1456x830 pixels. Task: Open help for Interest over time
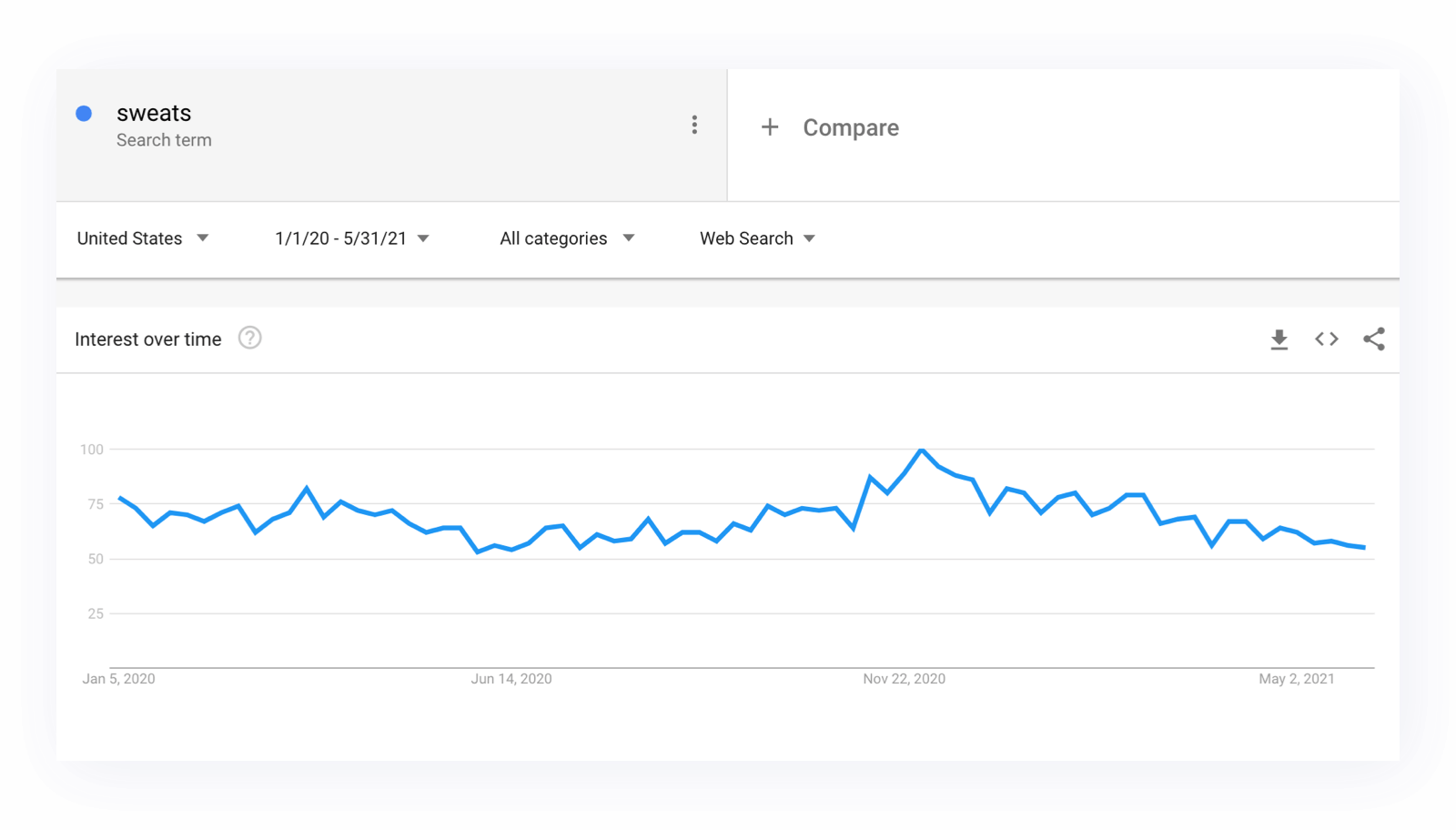pos(249,339)
